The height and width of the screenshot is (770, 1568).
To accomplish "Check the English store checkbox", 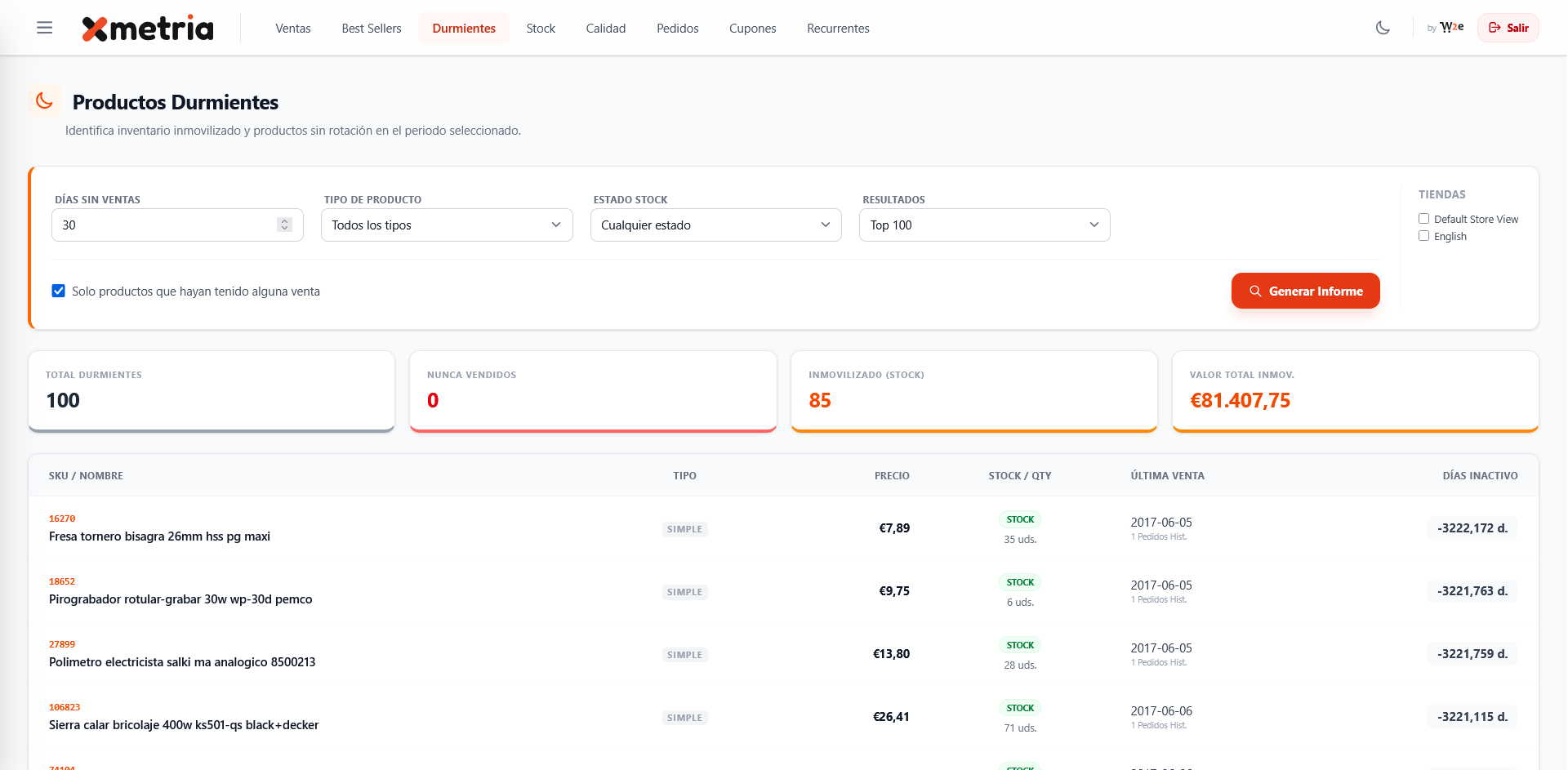I will click(x=1423, y=236).
